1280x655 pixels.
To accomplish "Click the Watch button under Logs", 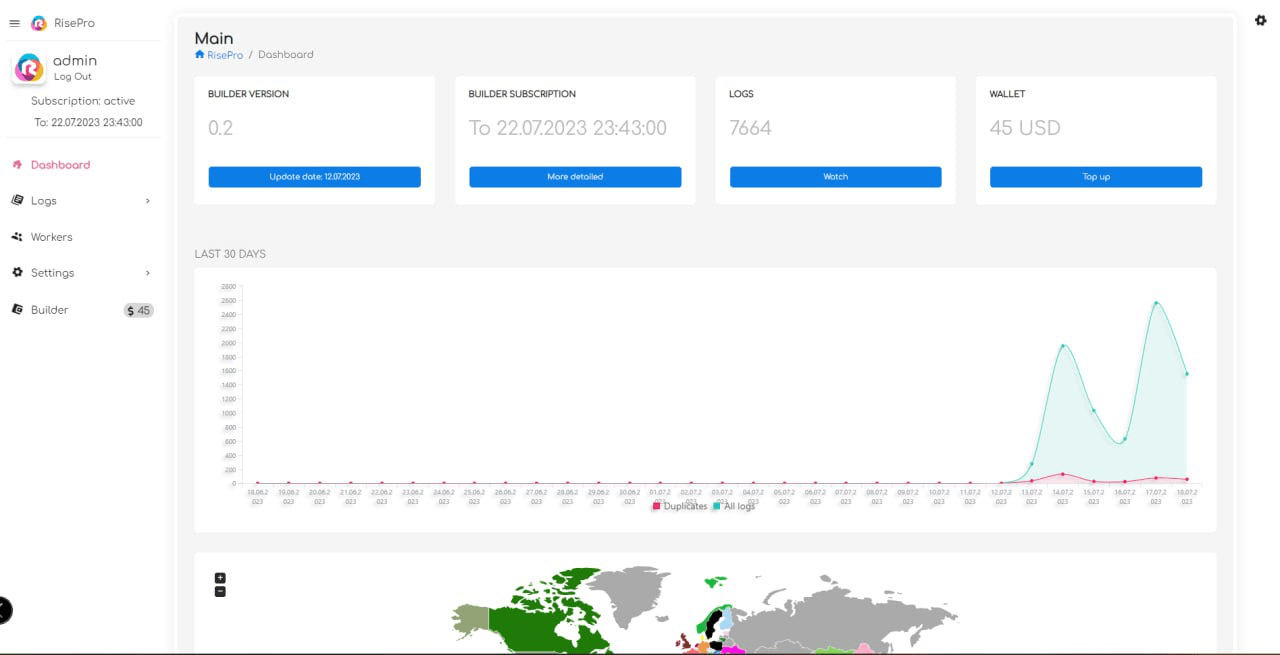I will (835, 177).
